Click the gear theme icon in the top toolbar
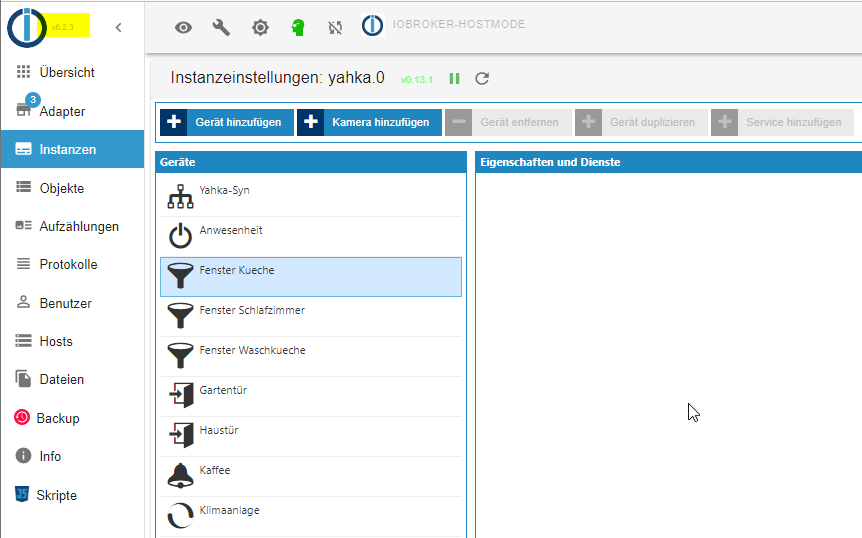This screenshot has width=862, height=538. click(260, 27)
